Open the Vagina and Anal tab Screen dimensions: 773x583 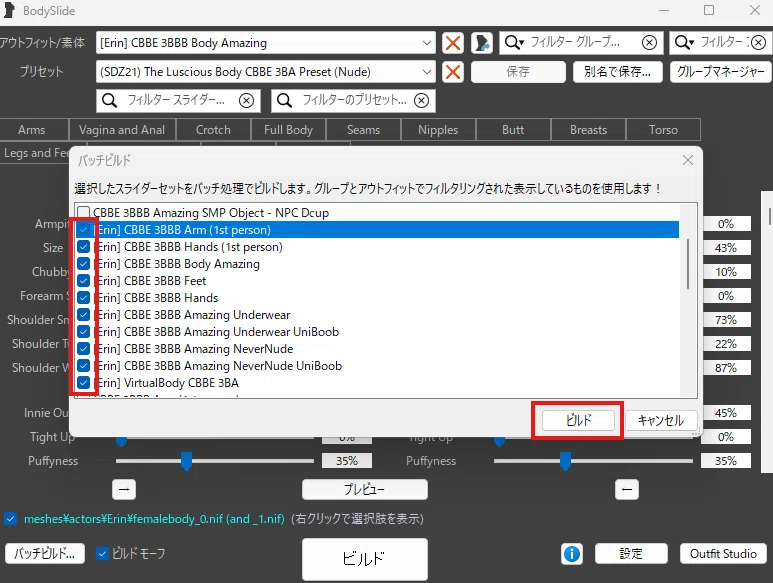122,130
